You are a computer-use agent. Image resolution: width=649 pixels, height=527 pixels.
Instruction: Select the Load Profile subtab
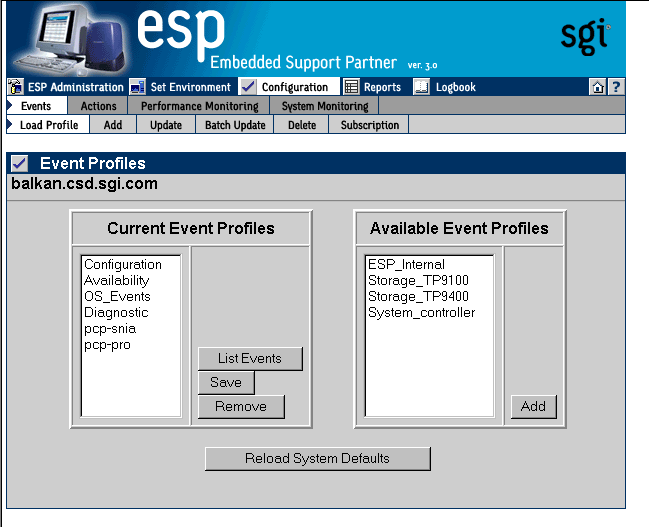click(48, 125)
